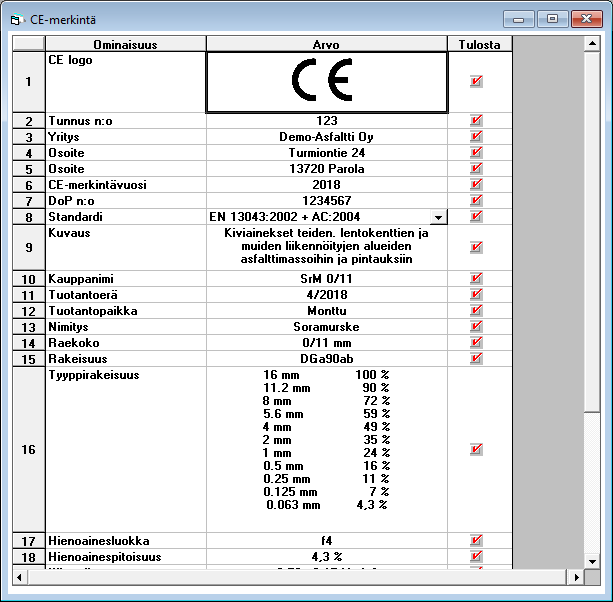Select row header number 9

pyautogui.click(x=29, y=247)
